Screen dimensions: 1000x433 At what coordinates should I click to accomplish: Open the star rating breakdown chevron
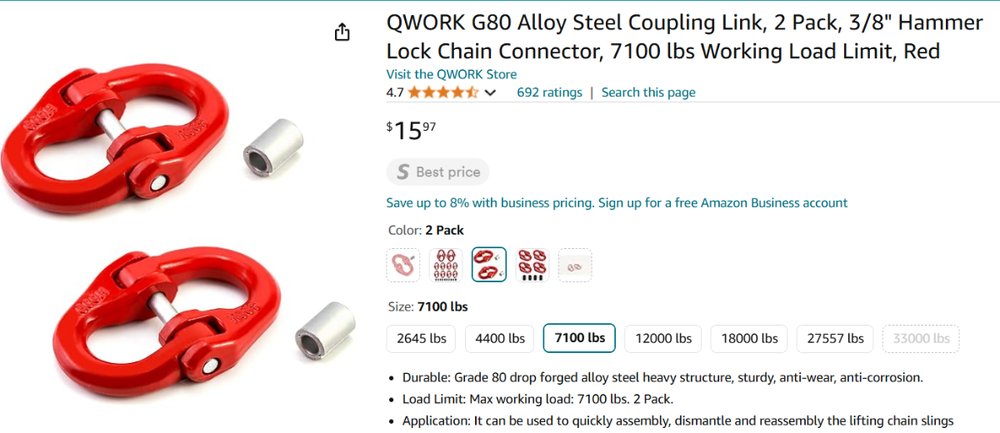point(490,93)
